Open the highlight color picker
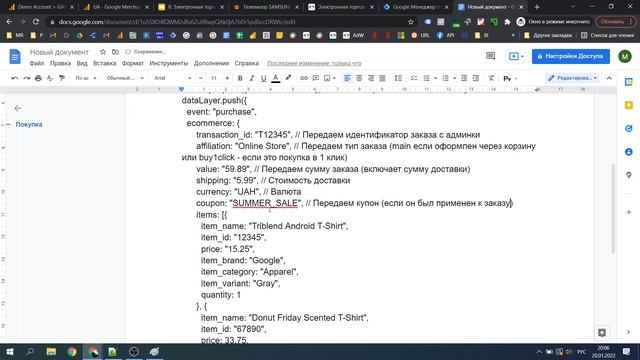The image size is (640, 360). [288, 78]
